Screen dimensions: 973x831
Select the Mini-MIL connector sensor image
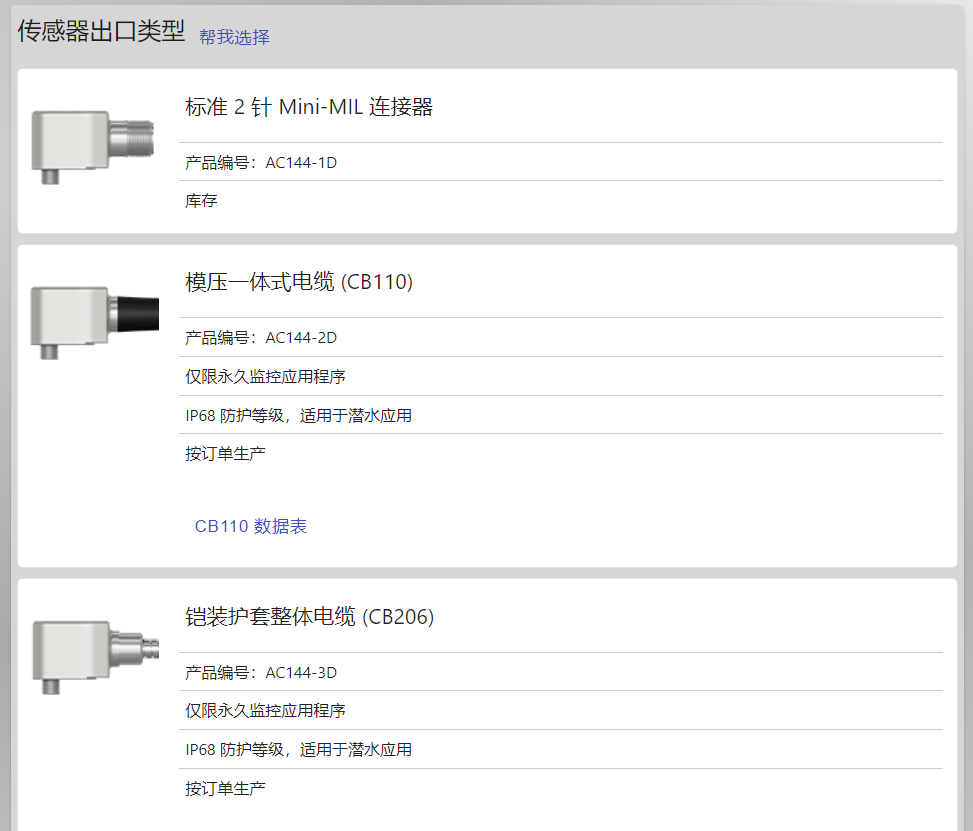tap(93, 147)
